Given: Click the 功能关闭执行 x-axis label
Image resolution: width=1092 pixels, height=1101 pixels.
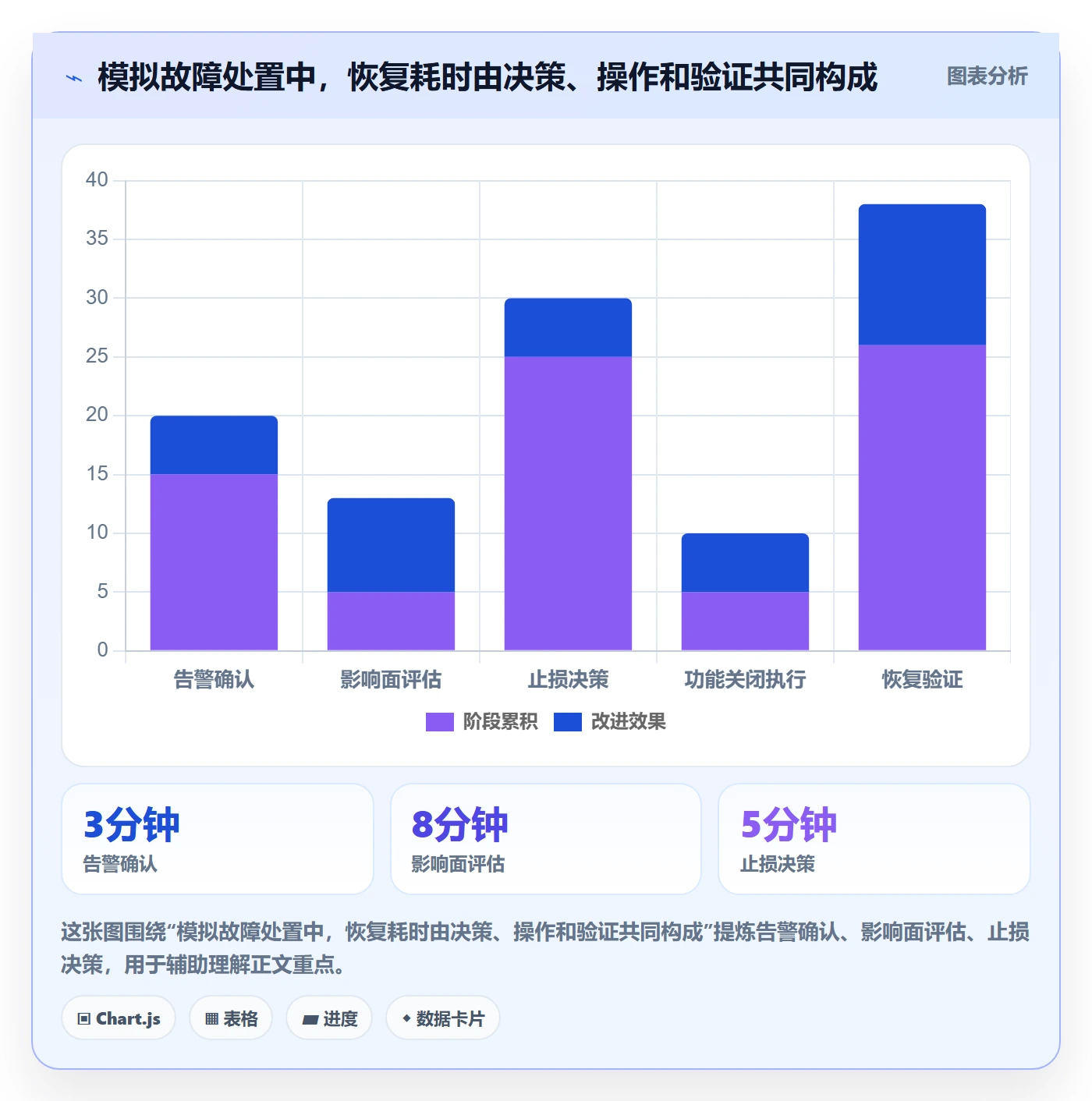Looking at the screenshot, I should tap(745, 680).
